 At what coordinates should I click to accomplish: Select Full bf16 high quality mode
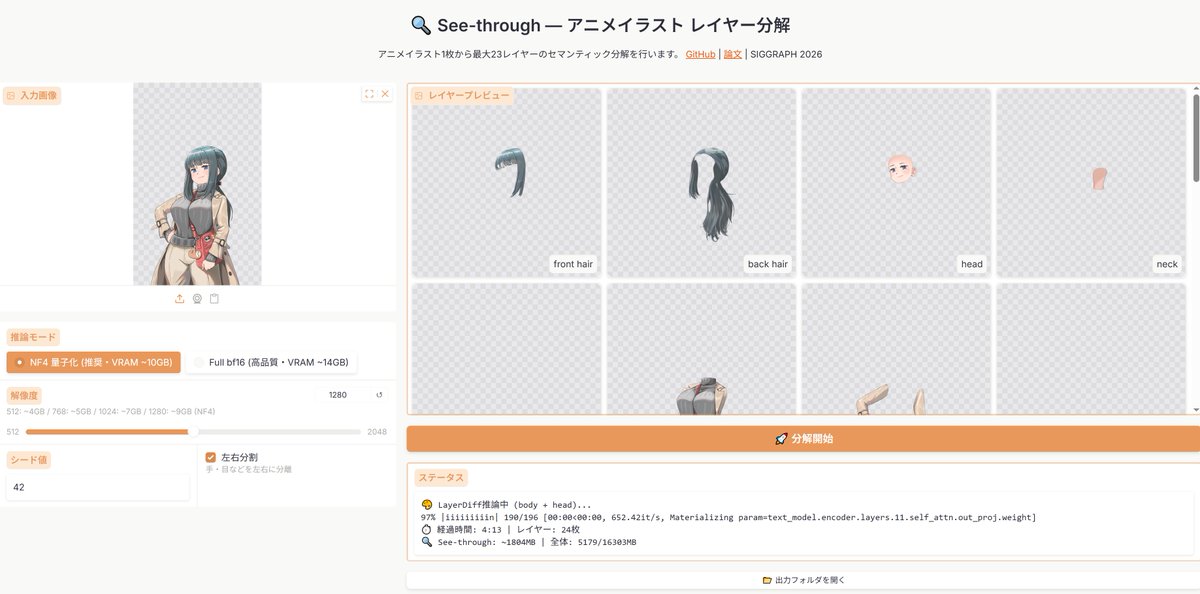(x=272, y=362)
